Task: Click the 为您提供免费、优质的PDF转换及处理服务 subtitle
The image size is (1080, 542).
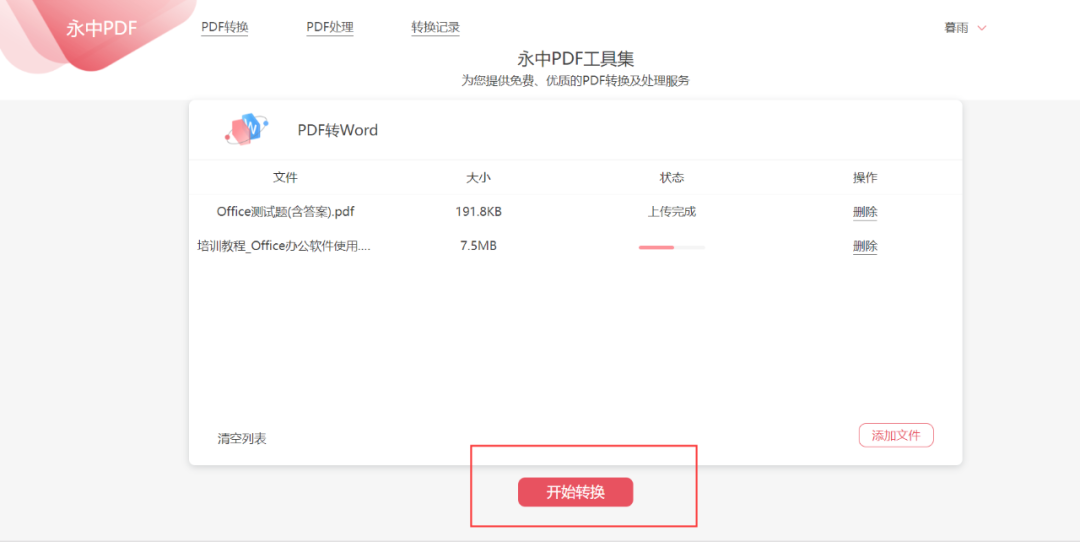Action: tap(575, 81)
